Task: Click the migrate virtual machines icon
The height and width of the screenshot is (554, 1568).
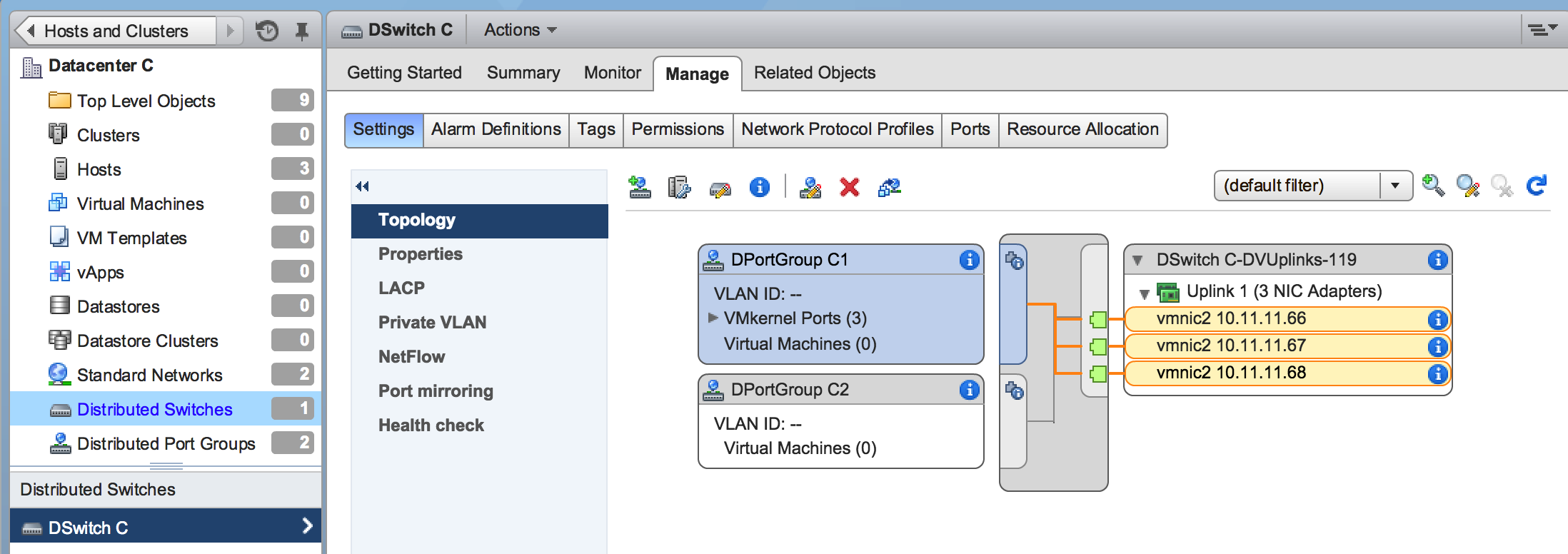Action: pos(889,188)
